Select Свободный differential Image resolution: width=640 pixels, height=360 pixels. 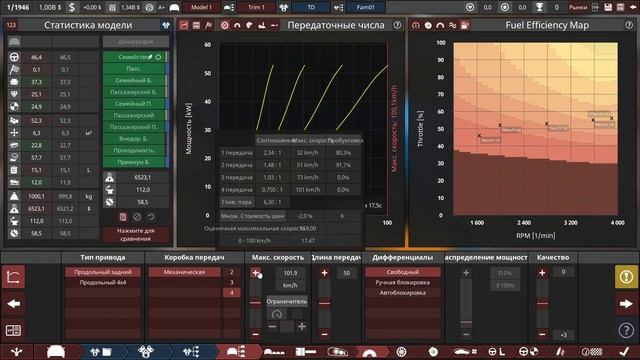[x=402, y=272]
